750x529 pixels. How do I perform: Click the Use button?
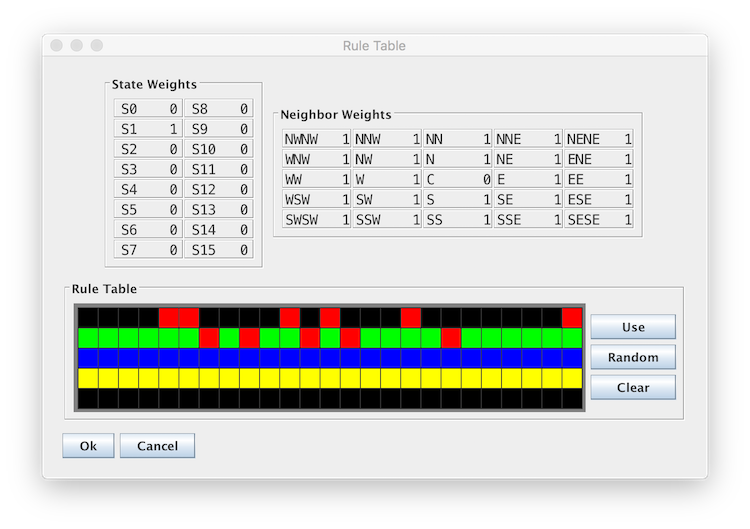(x=633, y=327)
